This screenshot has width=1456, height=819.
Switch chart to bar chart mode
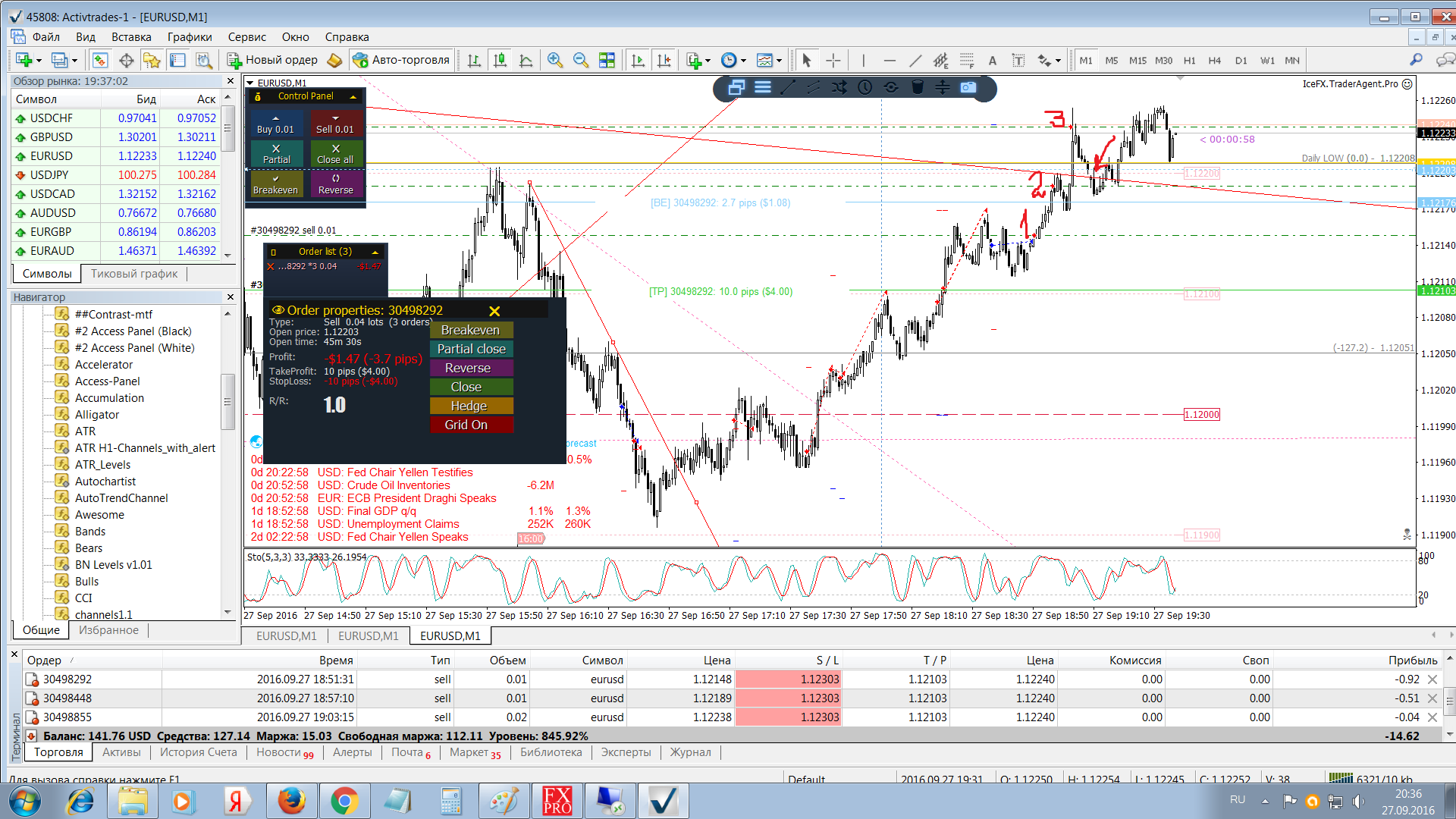(x=474, y=60)
